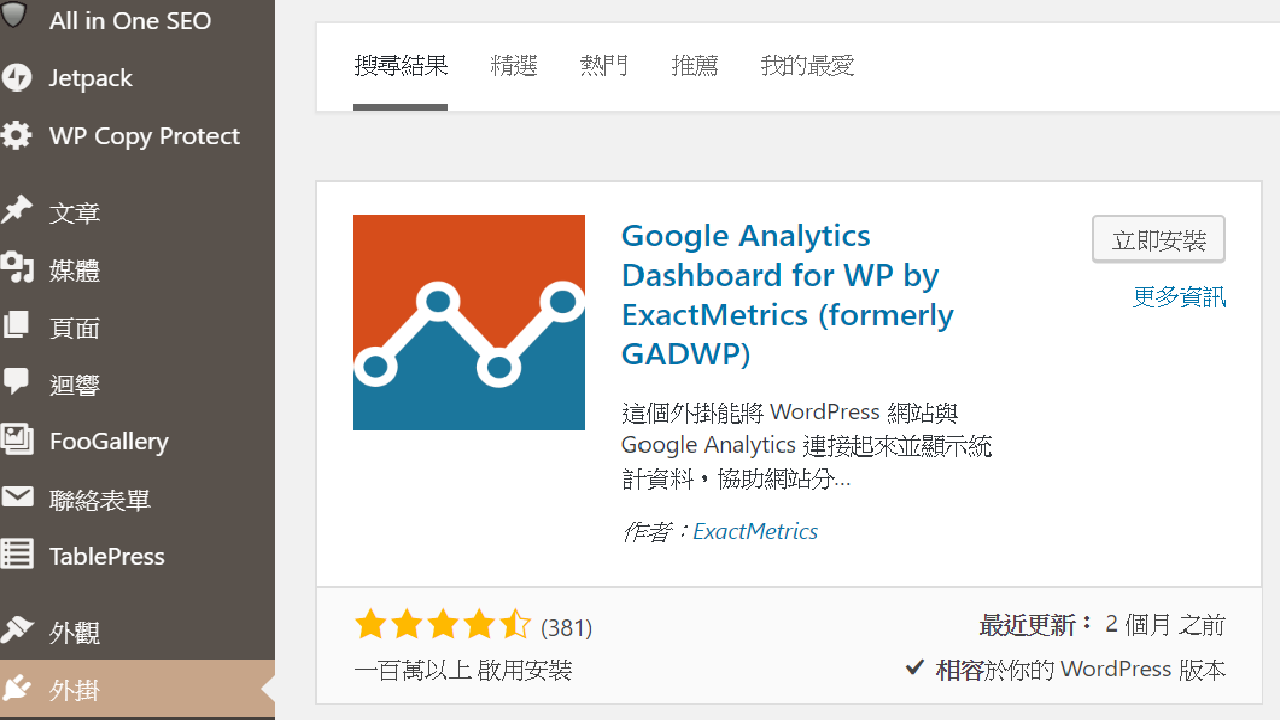Click the 外觀 paintbrush icon
Screen dimensions: 1280x720
[x=16, y=632]
